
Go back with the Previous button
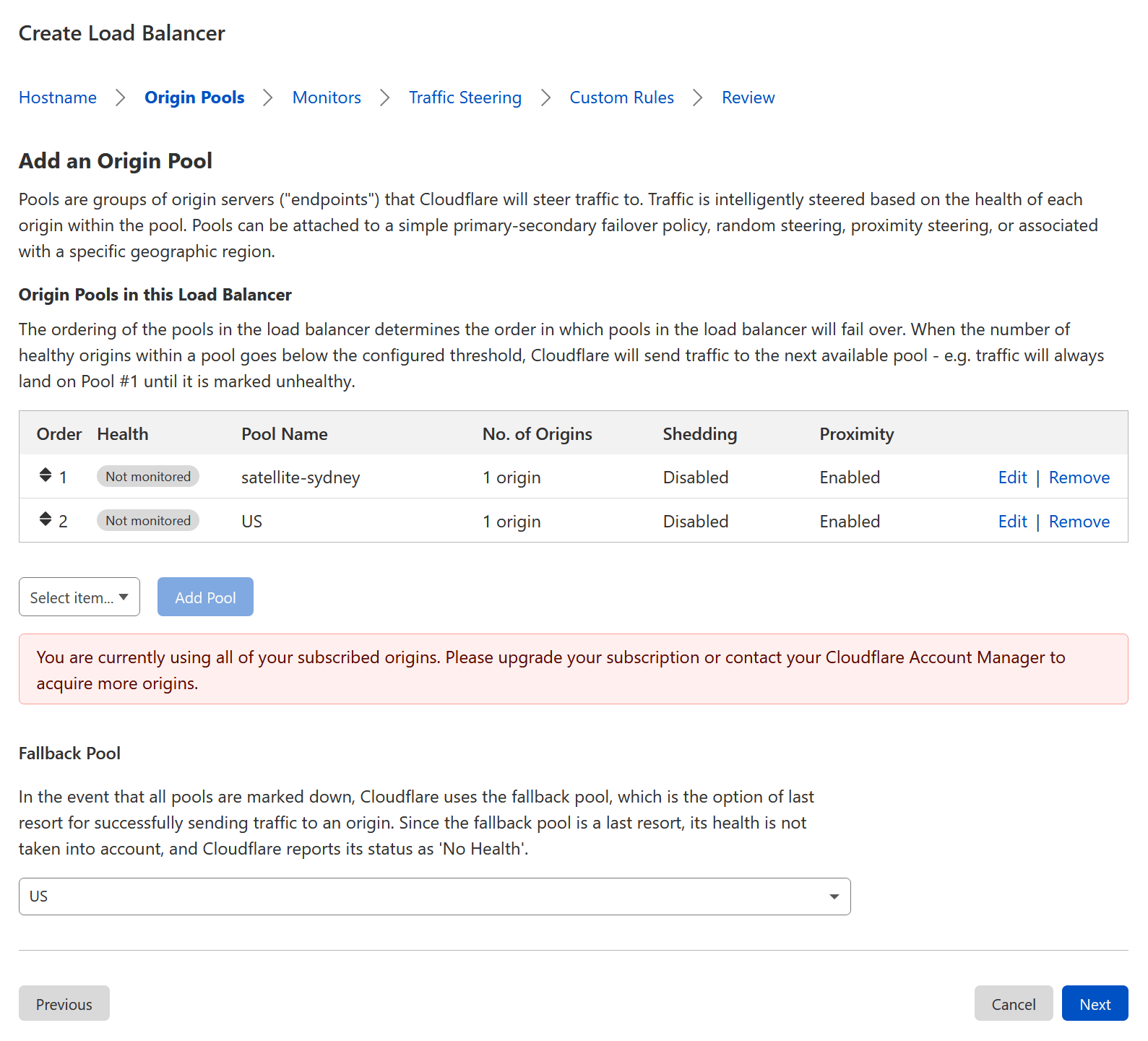[64, 1004]
